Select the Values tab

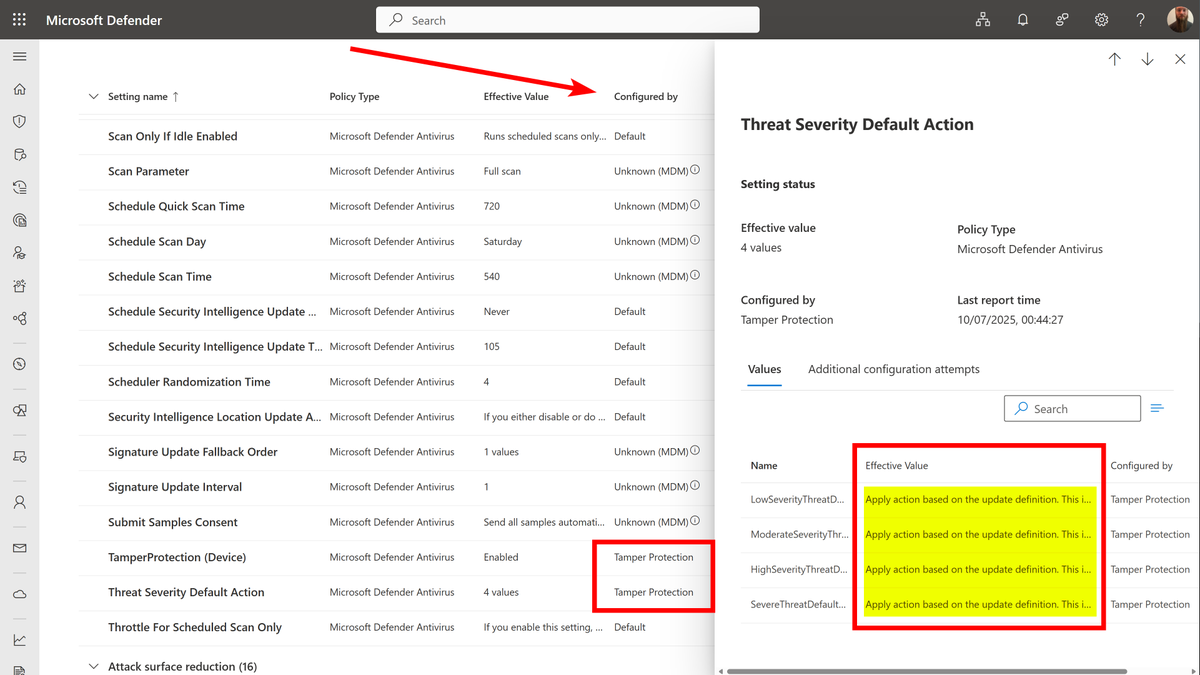[764, 369]
